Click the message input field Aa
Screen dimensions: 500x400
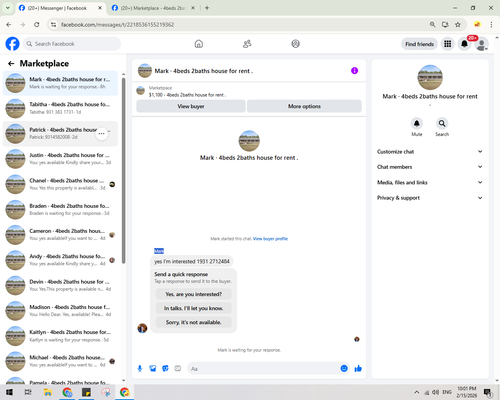point(263,369)
